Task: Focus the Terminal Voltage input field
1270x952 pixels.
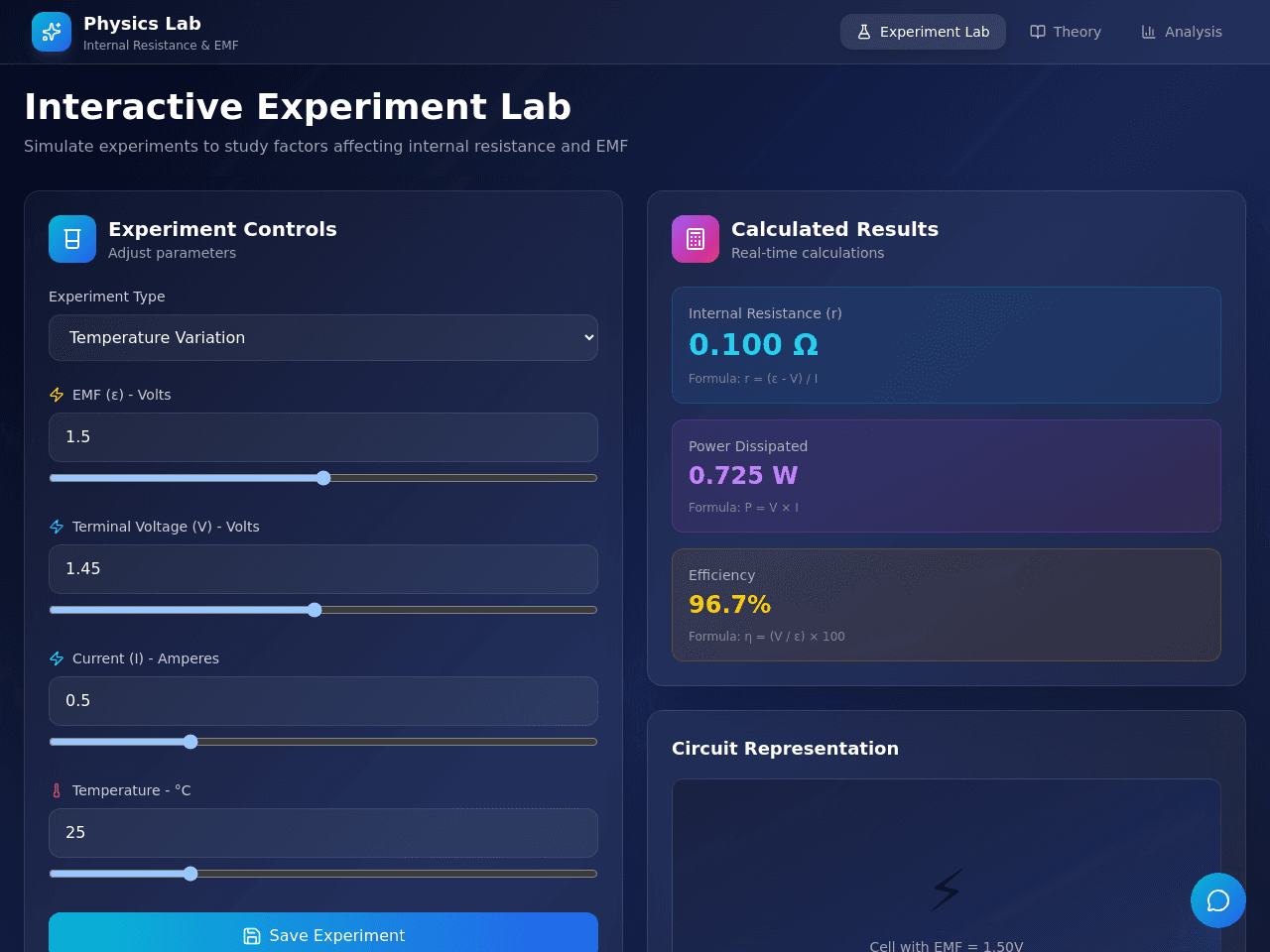Action: 323,569
